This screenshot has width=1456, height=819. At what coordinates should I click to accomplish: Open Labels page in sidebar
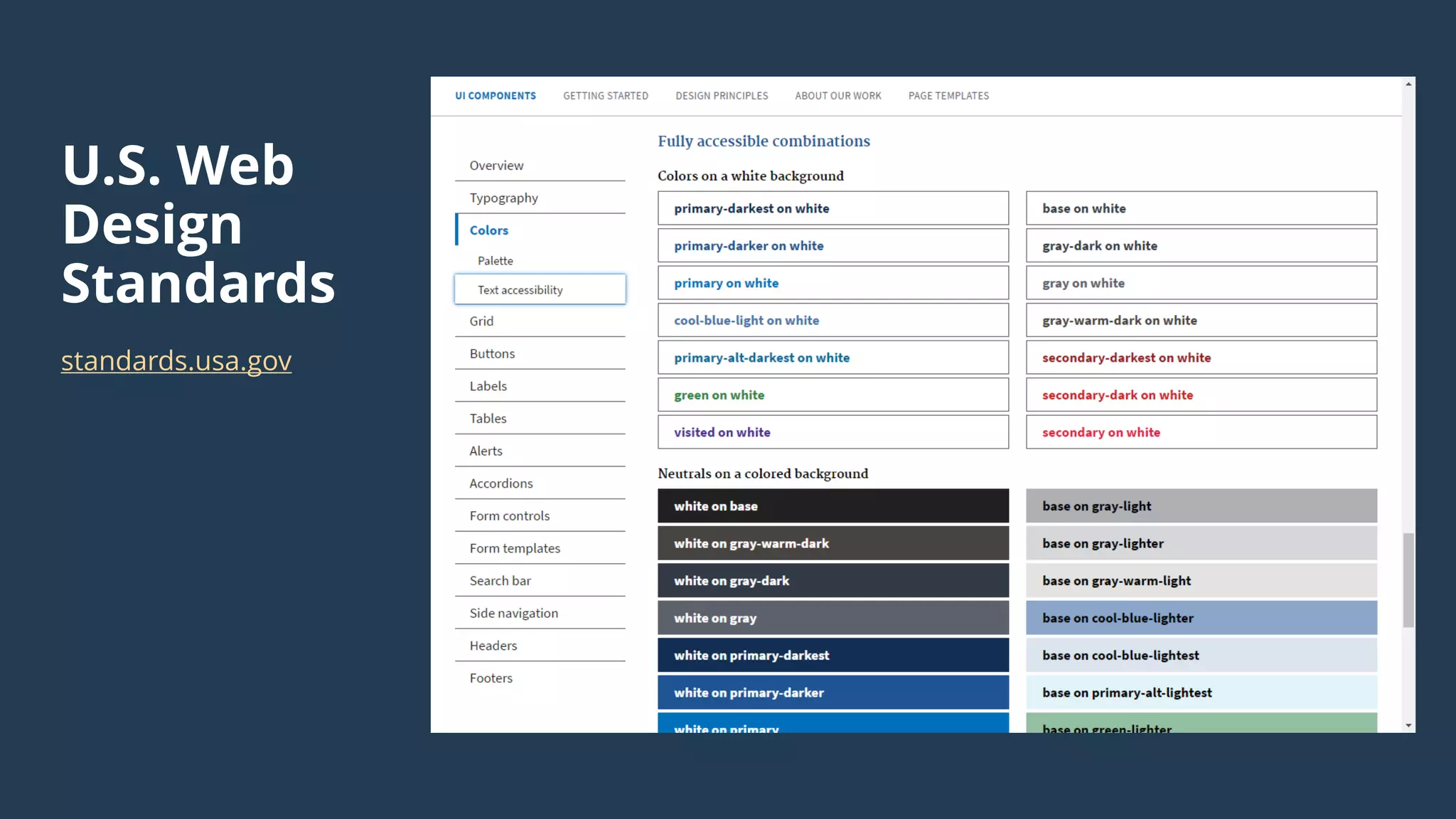pyautogui.click(x=540, y=386)
